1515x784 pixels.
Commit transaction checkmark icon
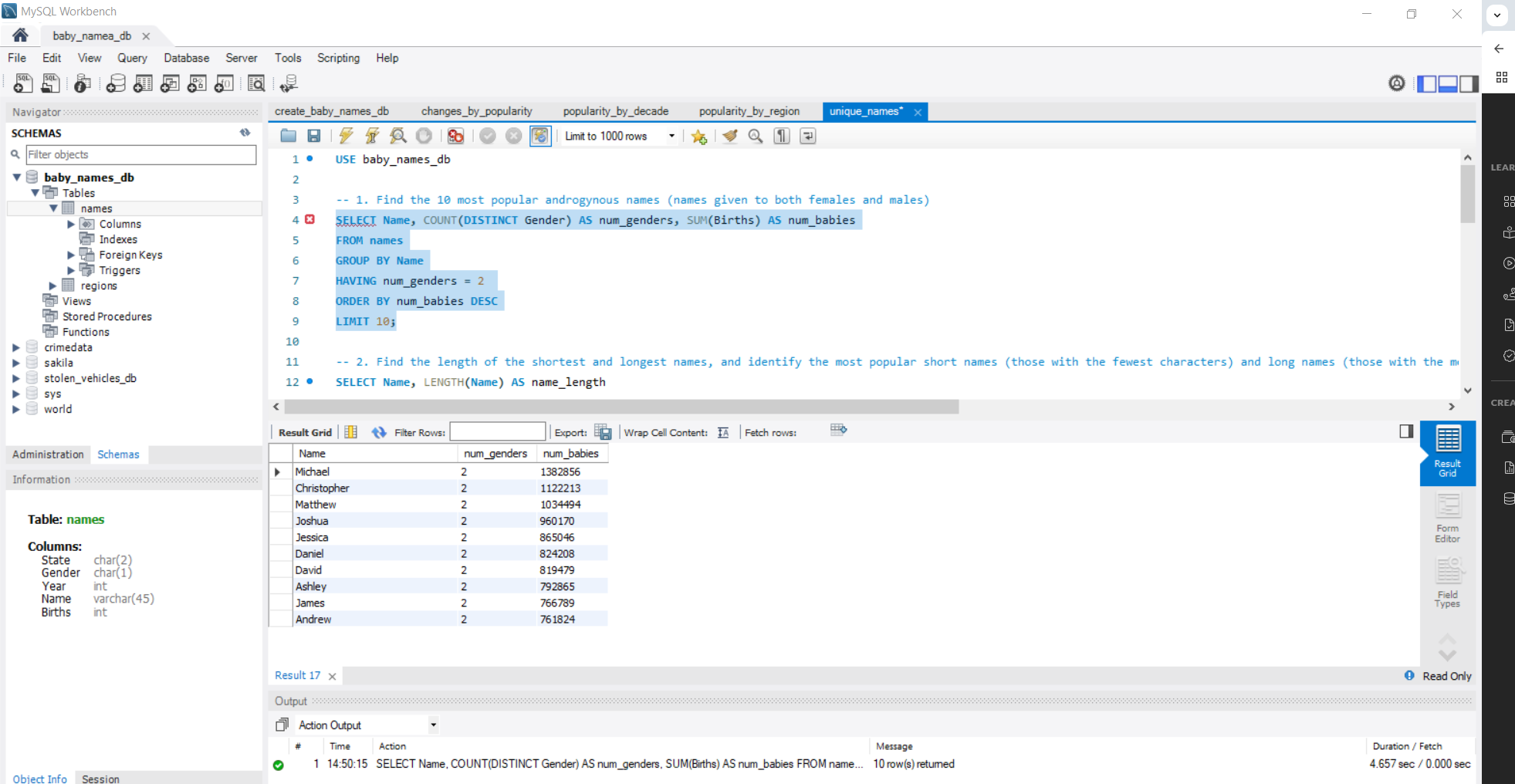pos(488,136)
